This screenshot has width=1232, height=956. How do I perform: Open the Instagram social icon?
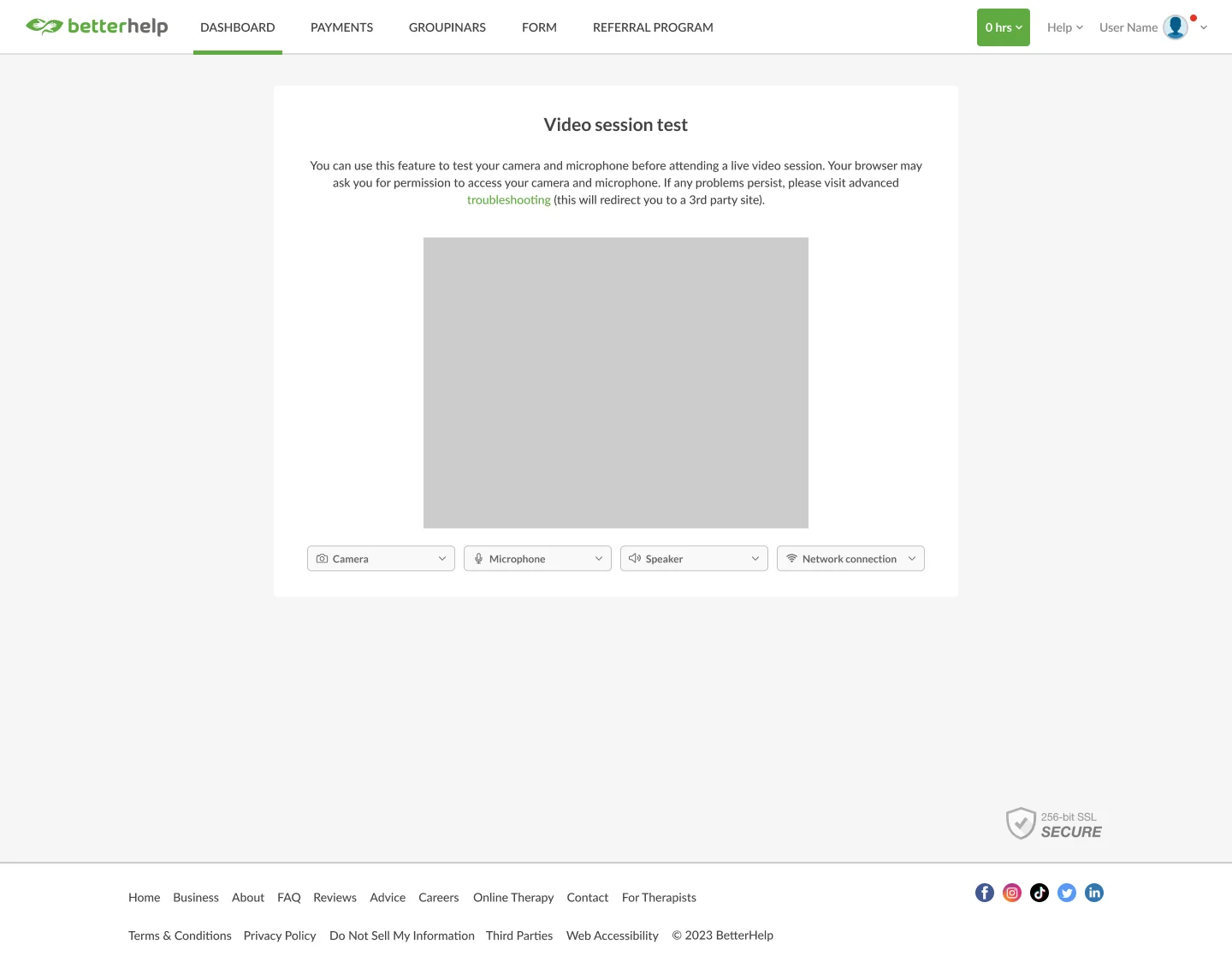[x=1012, y=893]
